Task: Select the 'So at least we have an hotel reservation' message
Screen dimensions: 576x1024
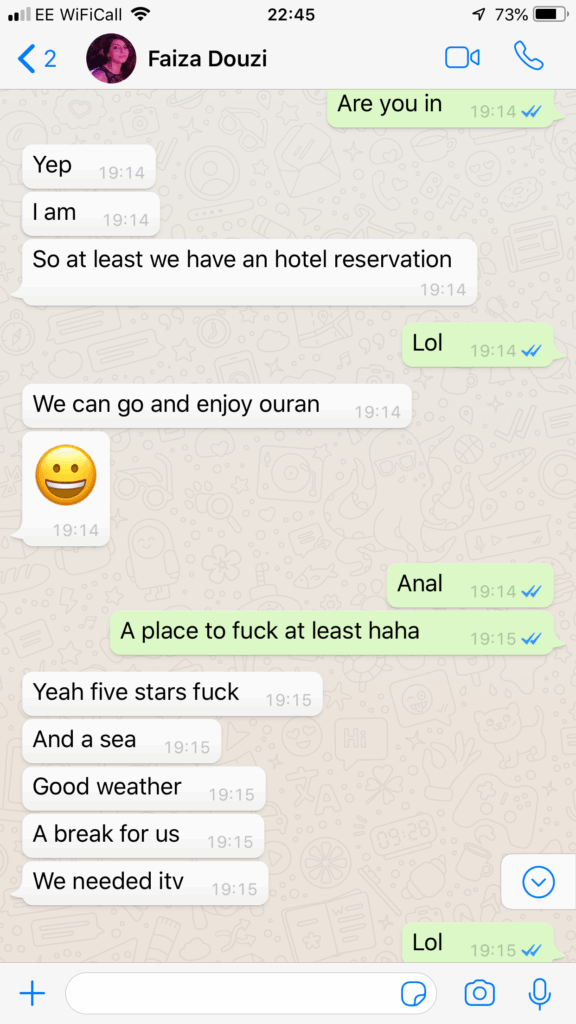Action: (x=249, y=272)
